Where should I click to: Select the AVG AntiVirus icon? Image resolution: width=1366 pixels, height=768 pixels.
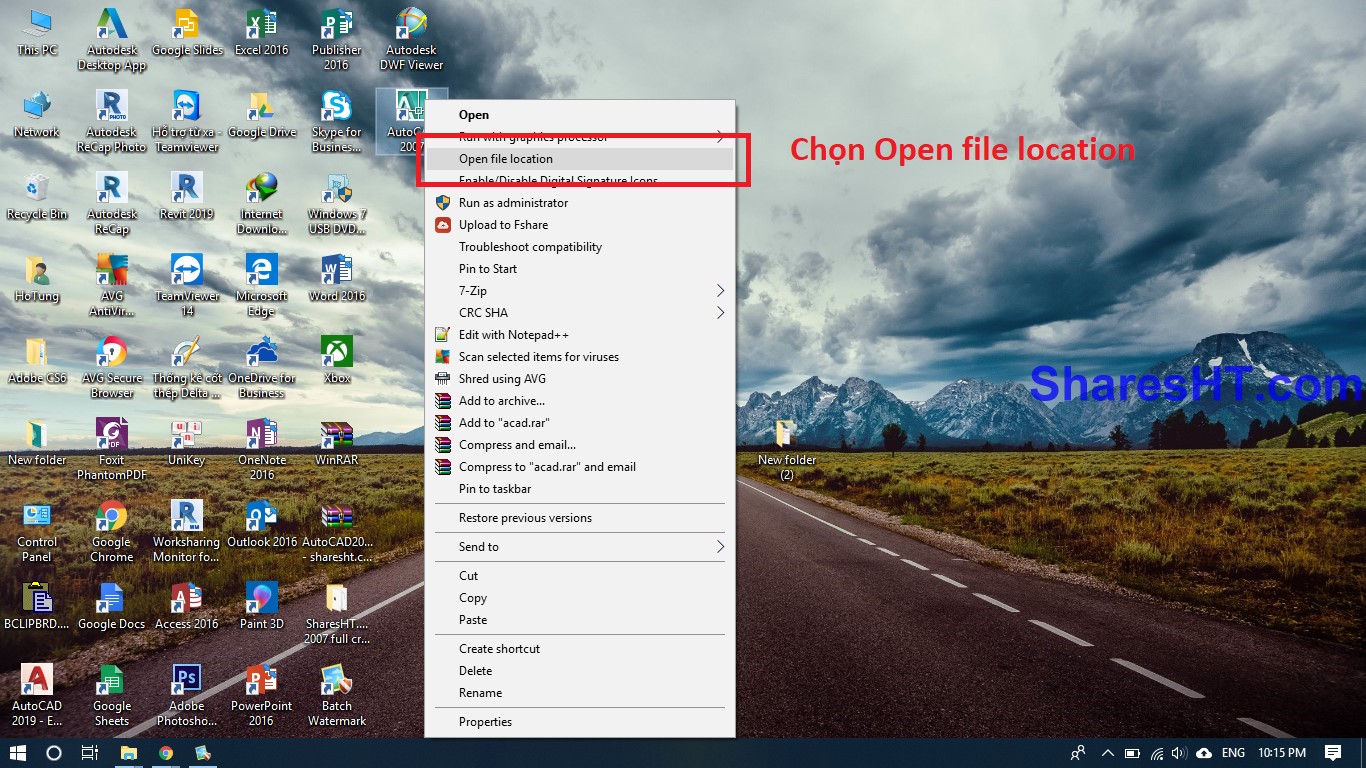click(x=112, y=286)
